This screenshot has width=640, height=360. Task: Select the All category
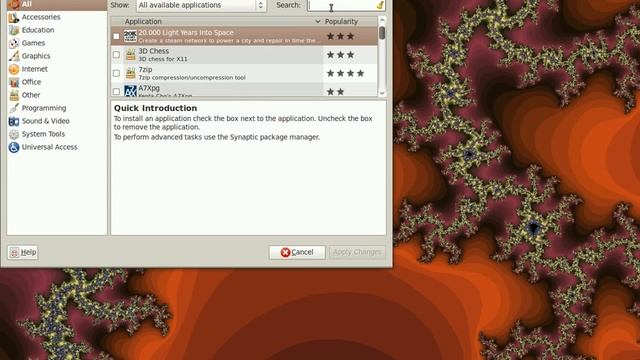coord(57,4)
